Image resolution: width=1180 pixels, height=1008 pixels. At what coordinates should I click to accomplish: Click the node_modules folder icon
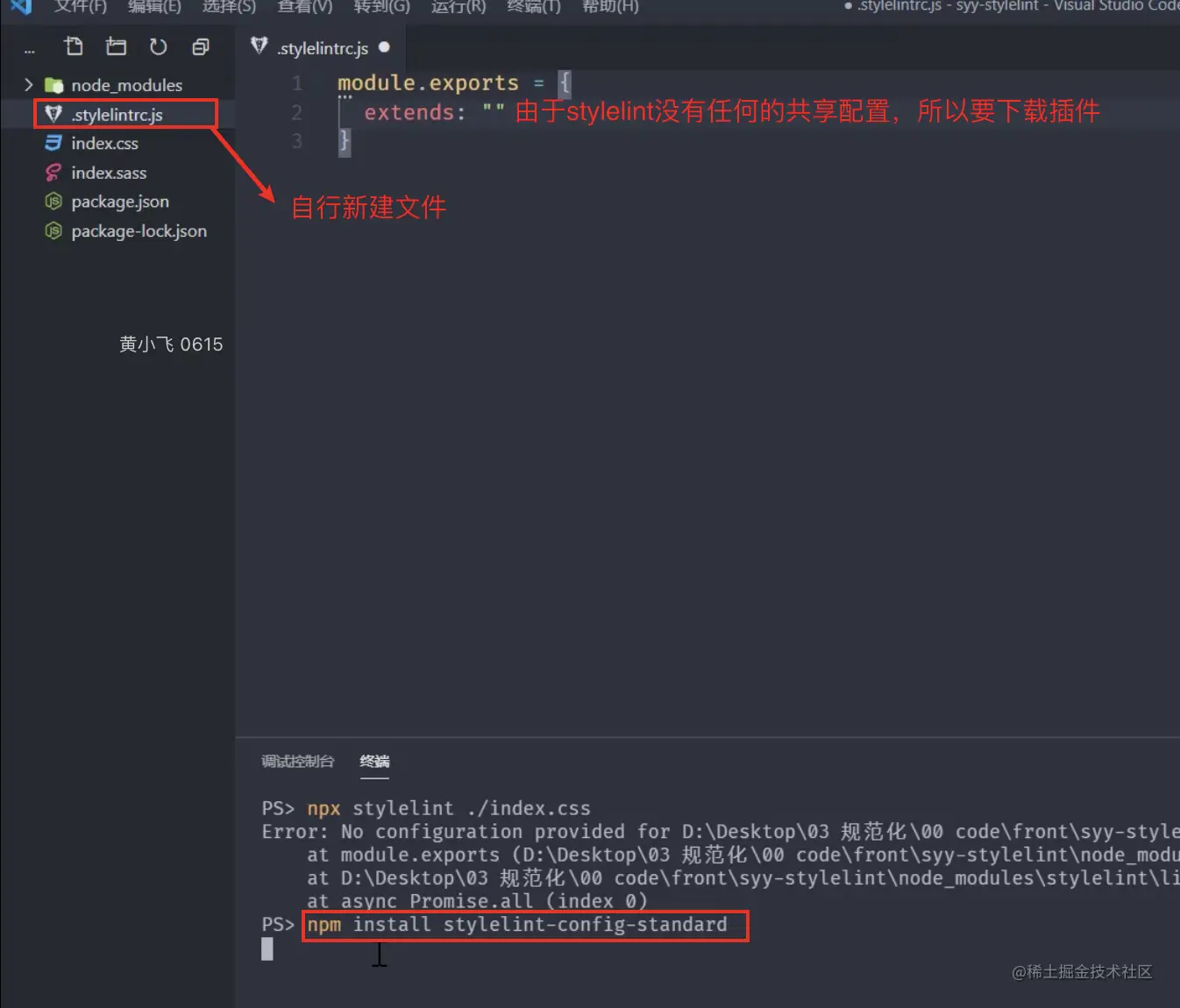[53, 85]
